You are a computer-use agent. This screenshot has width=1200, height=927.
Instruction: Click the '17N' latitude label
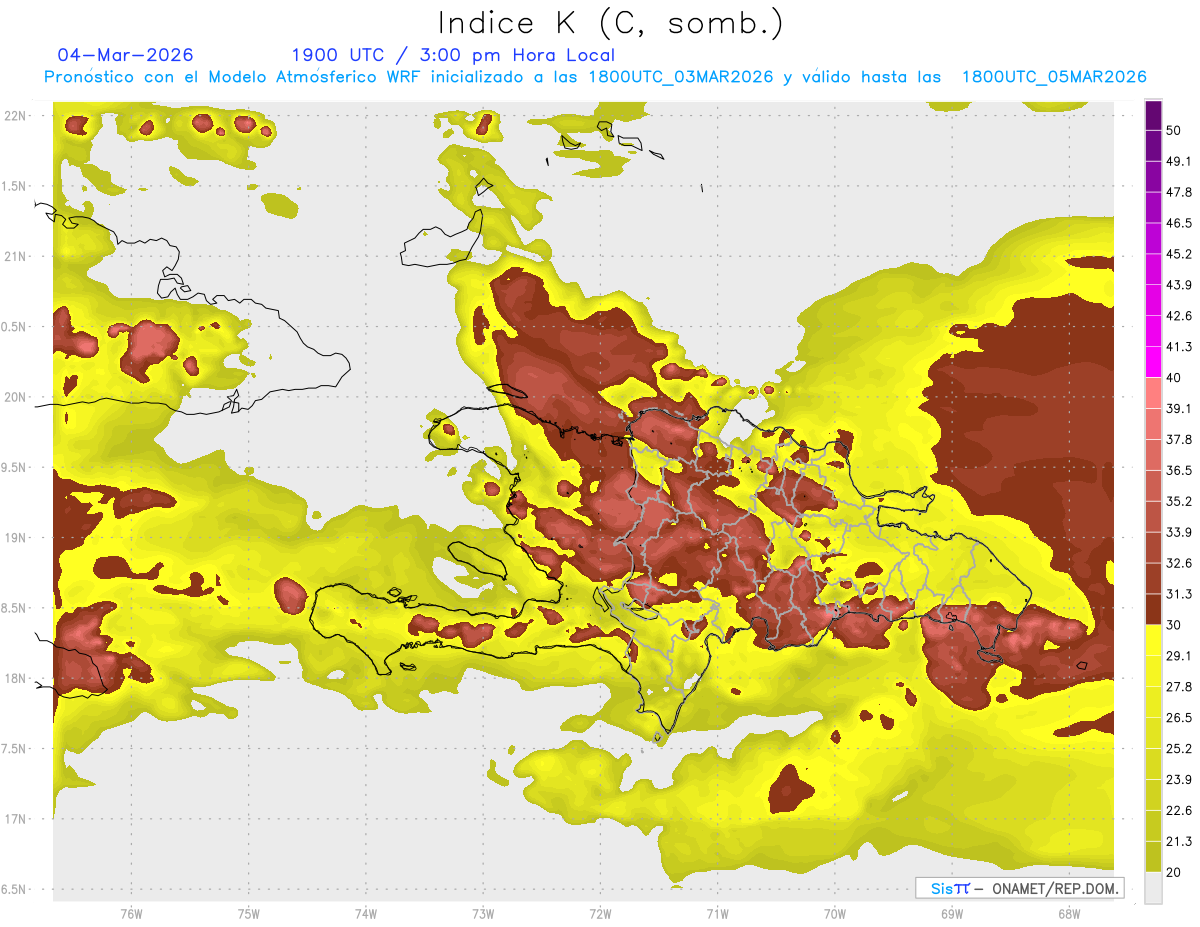point(15,819)
